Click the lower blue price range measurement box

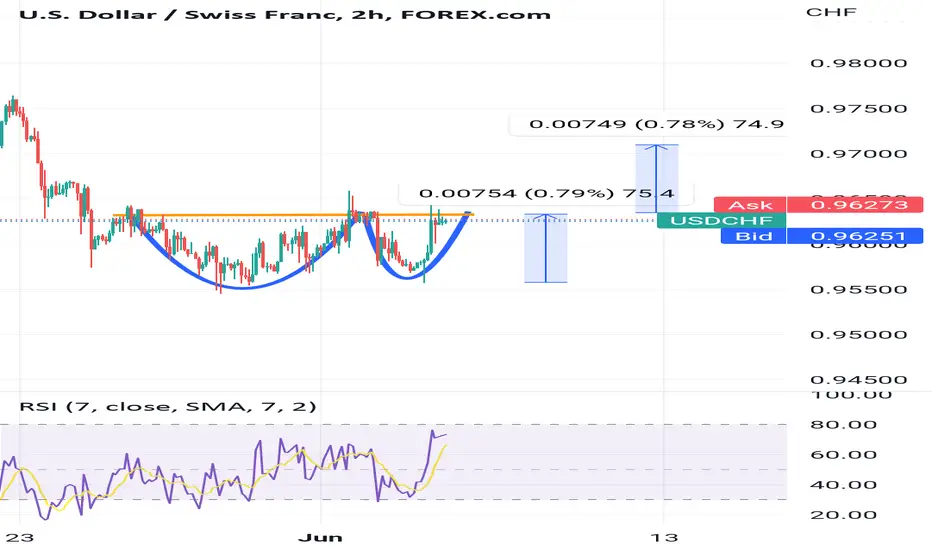(546, 248)
